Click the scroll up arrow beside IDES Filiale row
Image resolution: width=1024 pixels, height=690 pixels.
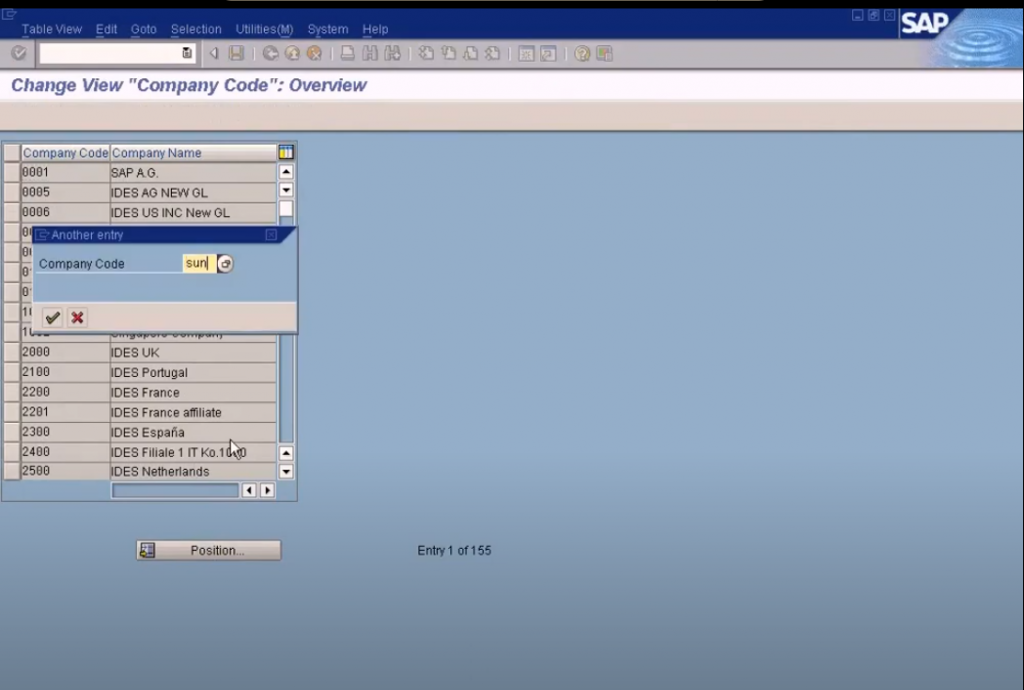(x=286, y=453)
